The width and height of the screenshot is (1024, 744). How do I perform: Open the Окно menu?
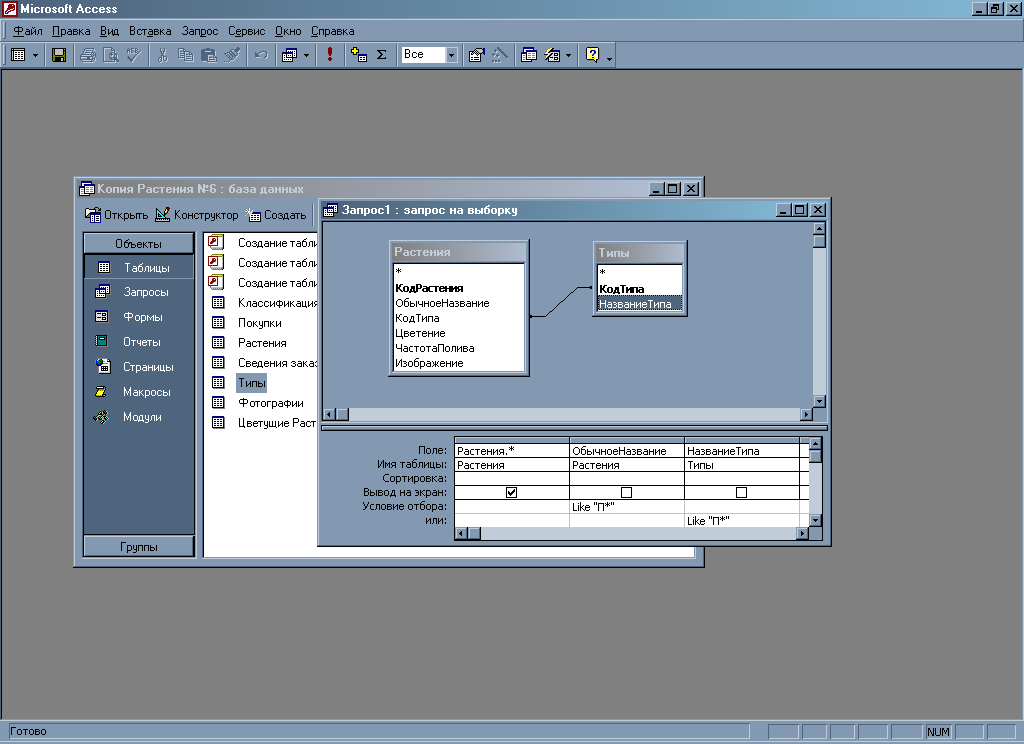[288, 31]
